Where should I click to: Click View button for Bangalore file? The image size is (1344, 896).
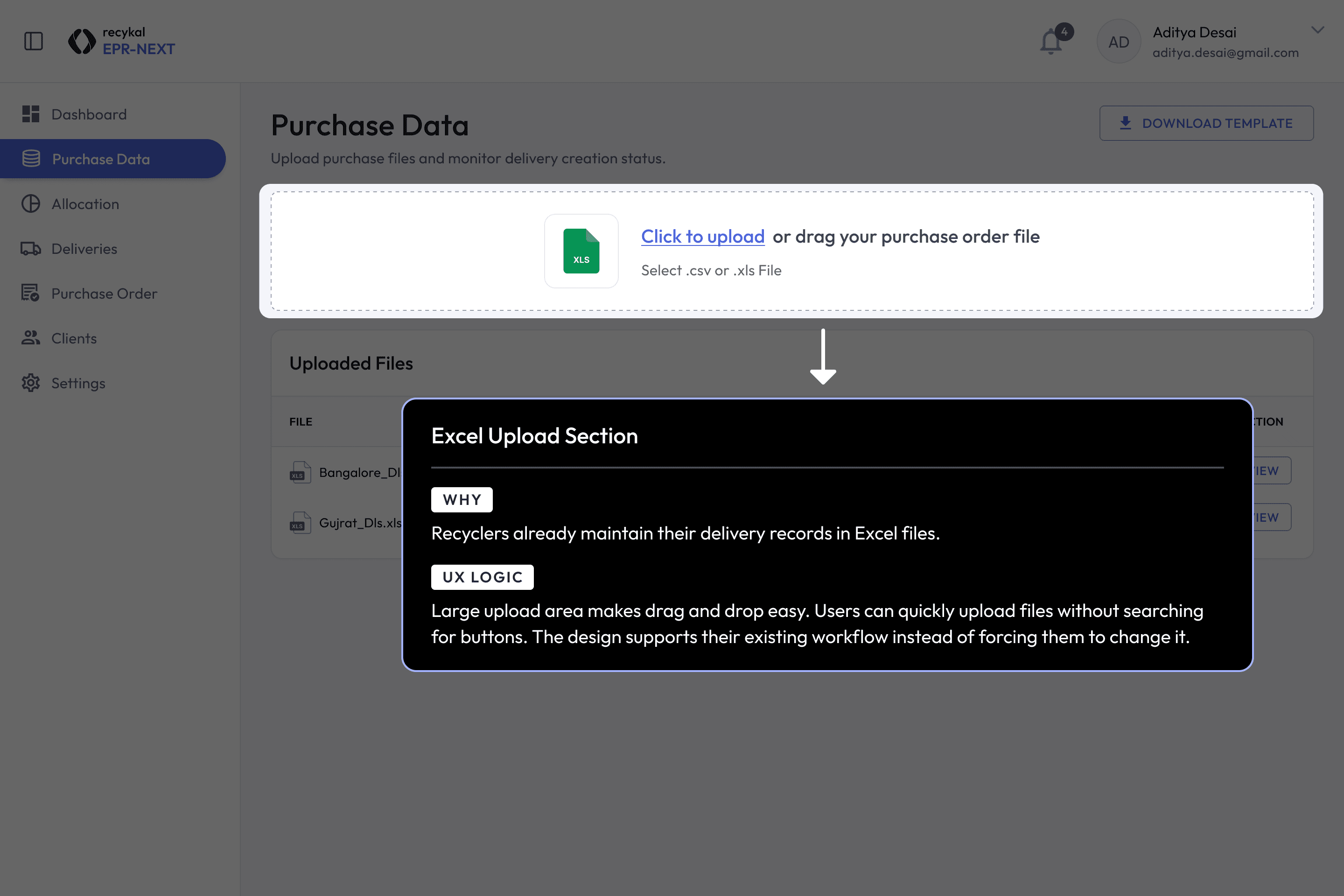tap(1272, 471)
